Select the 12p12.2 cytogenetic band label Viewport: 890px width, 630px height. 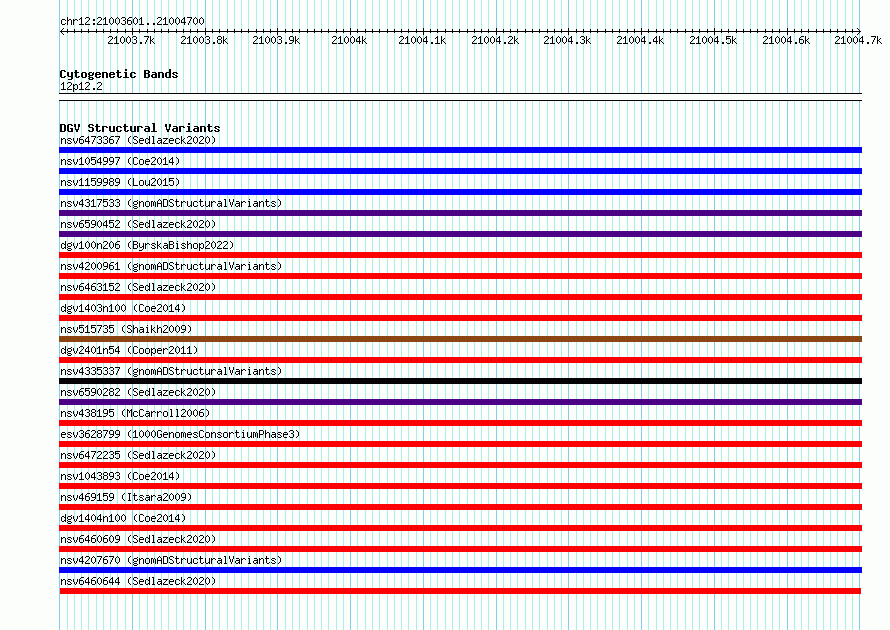pos(81,86)
